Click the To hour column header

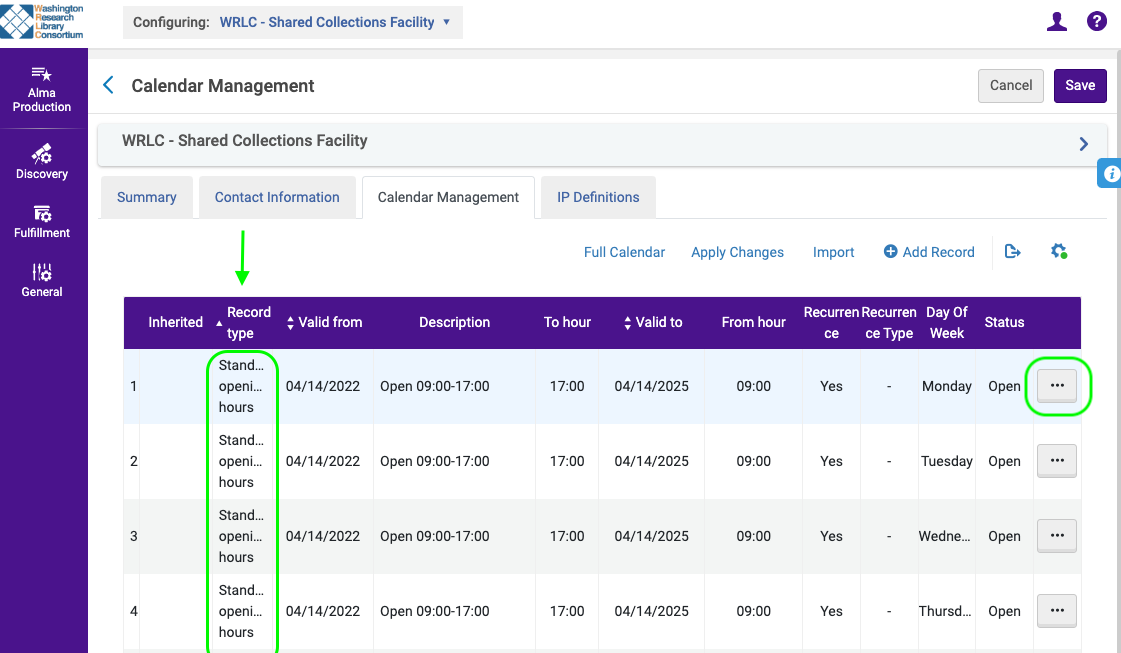coord(567,323)
